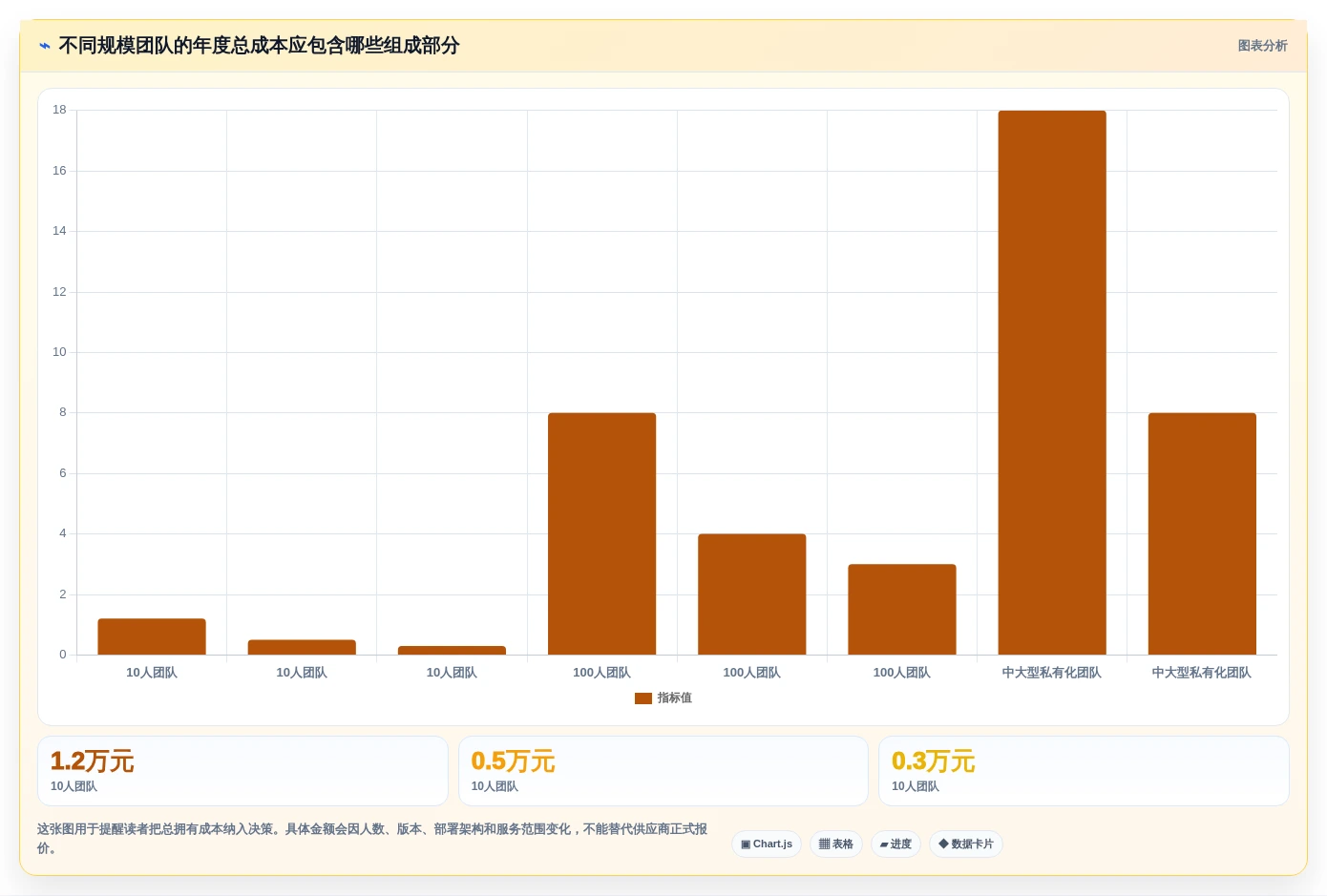Click y-axis label 18
Viewport: 1327px width, 896px height.
pyautogui.click(x=59, y=110)
